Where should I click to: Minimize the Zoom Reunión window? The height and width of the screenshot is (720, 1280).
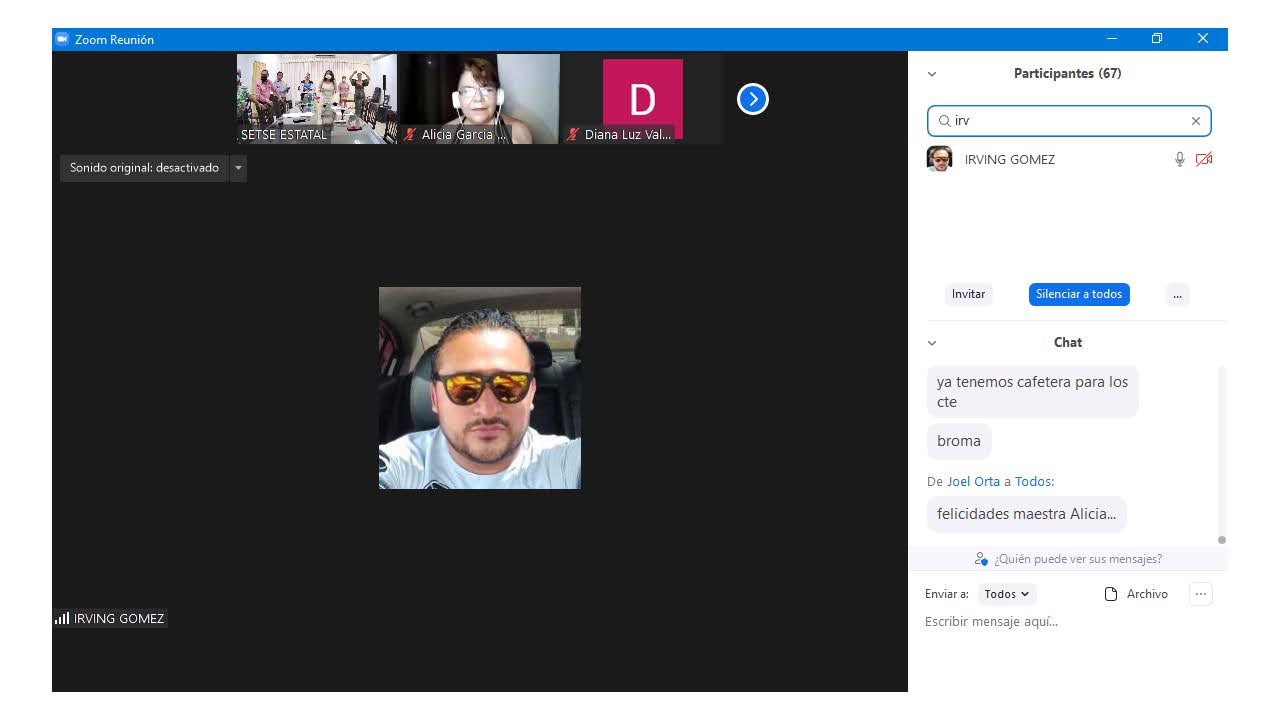tap(1111, 39)
